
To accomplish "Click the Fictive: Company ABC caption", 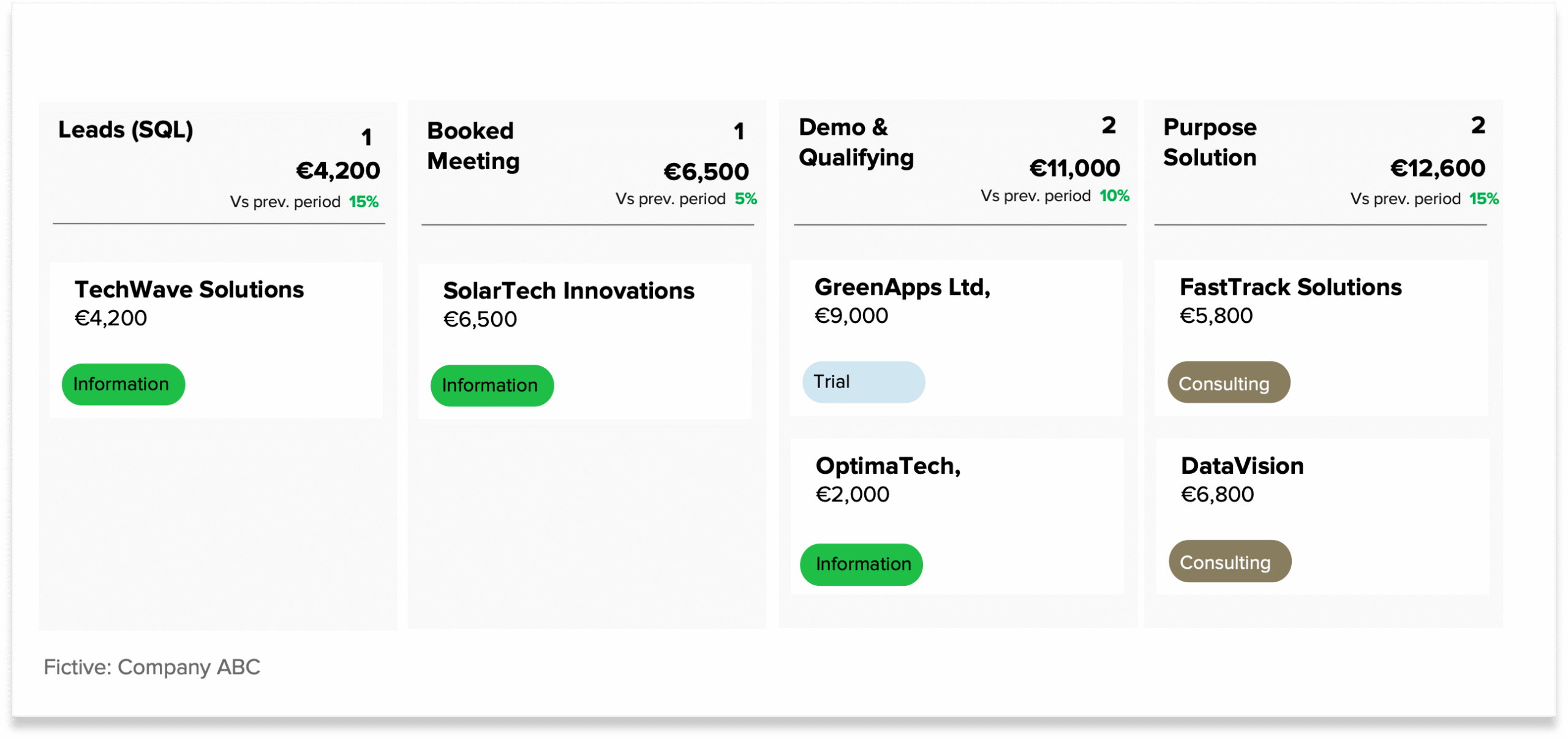I will click(152, 667).
